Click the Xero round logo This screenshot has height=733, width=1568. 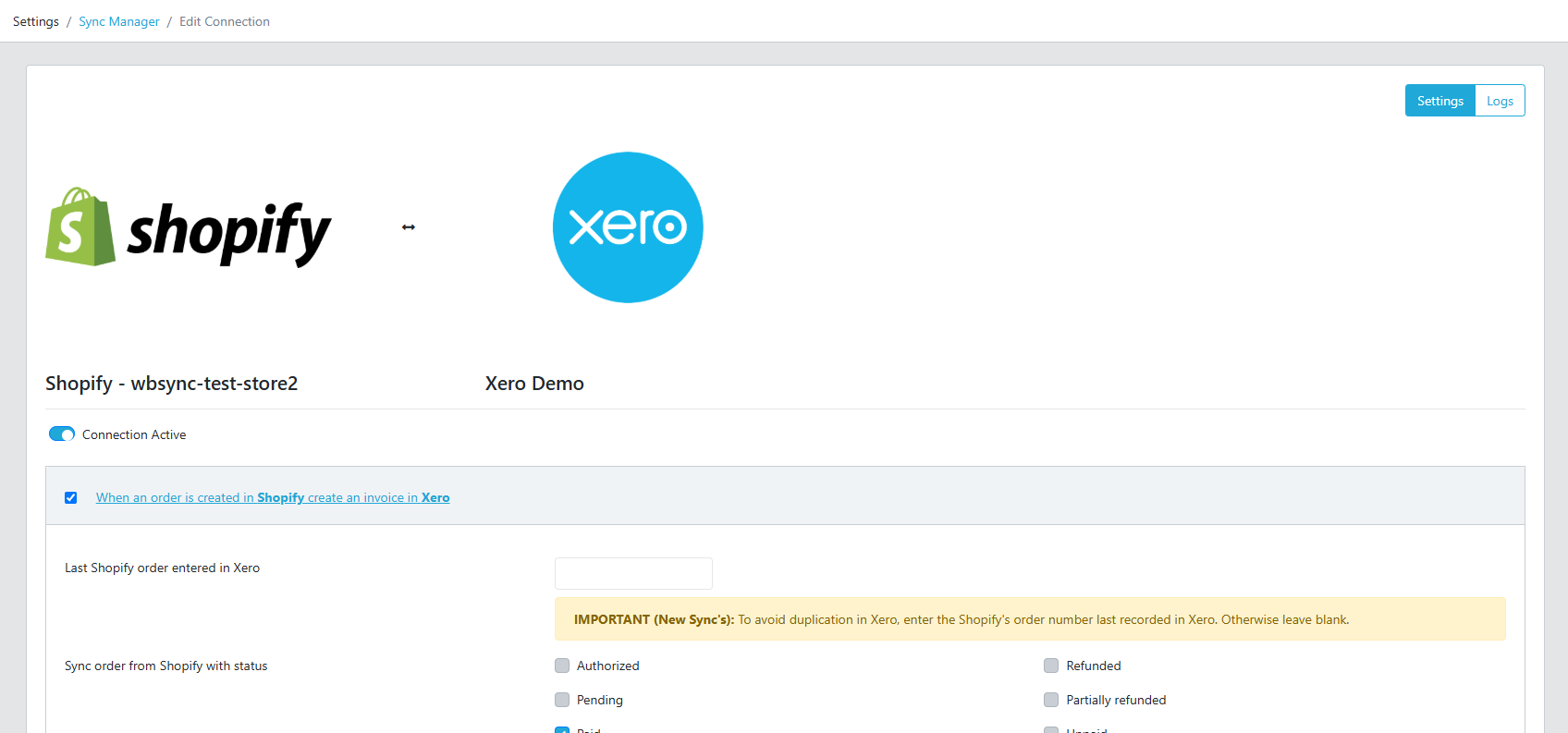pyautogui.click(x=628, y=227)
